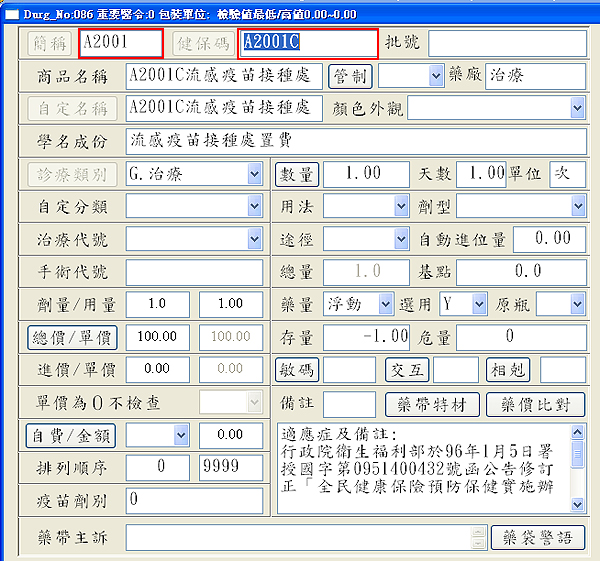The height and width of the screenshot is (561, 600).
Task: Click the 管制 button
Action: click(350, 76)
